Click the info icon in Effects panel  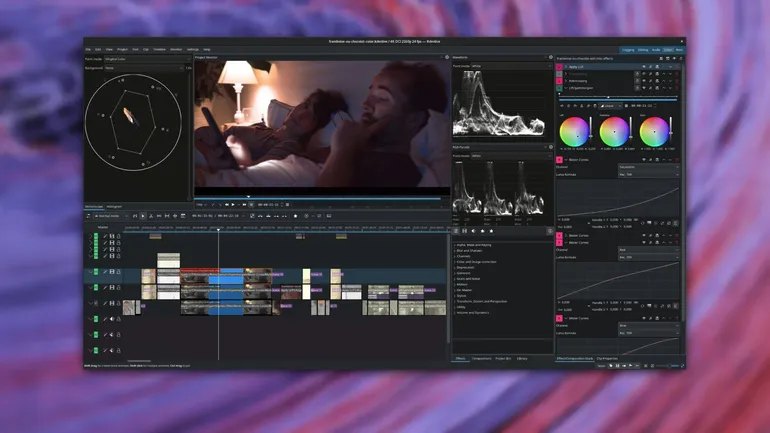point(550,231)
